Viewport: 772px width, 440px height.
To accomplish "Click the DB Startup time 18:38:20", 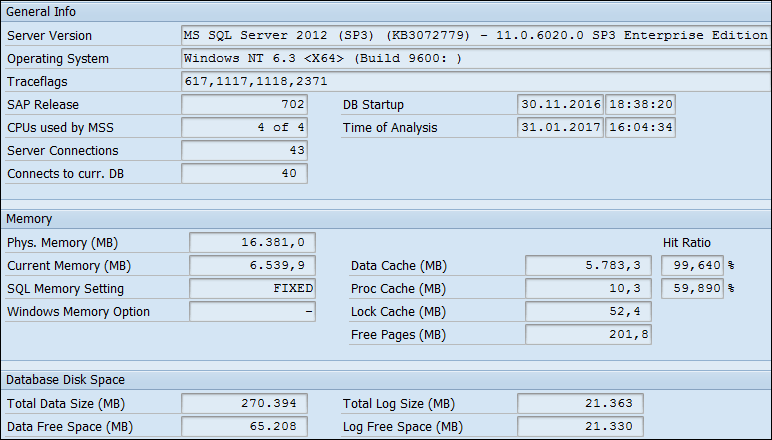I will 640,104.
